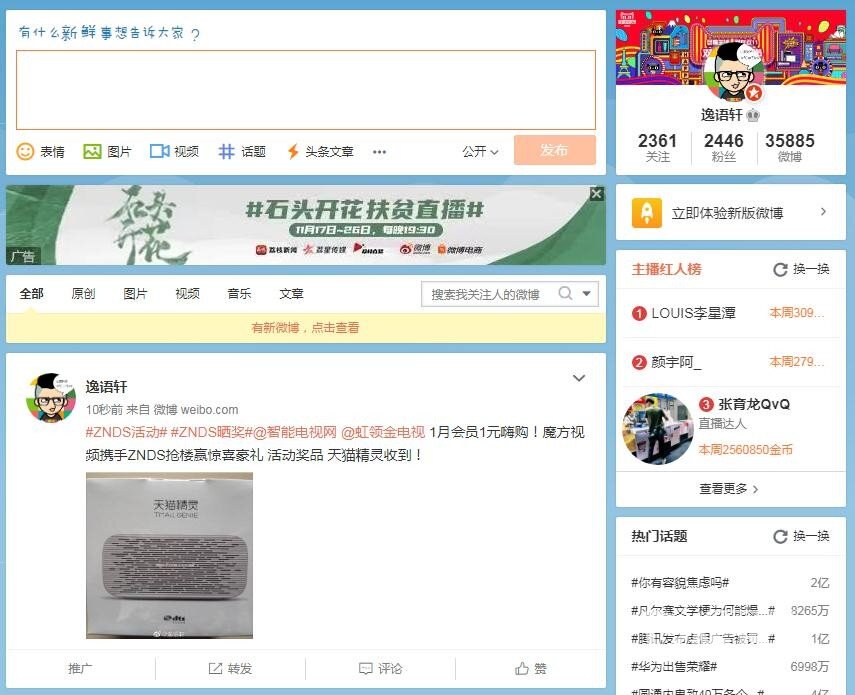Click the verification badge on profile avatar

(x=754, y=93)
